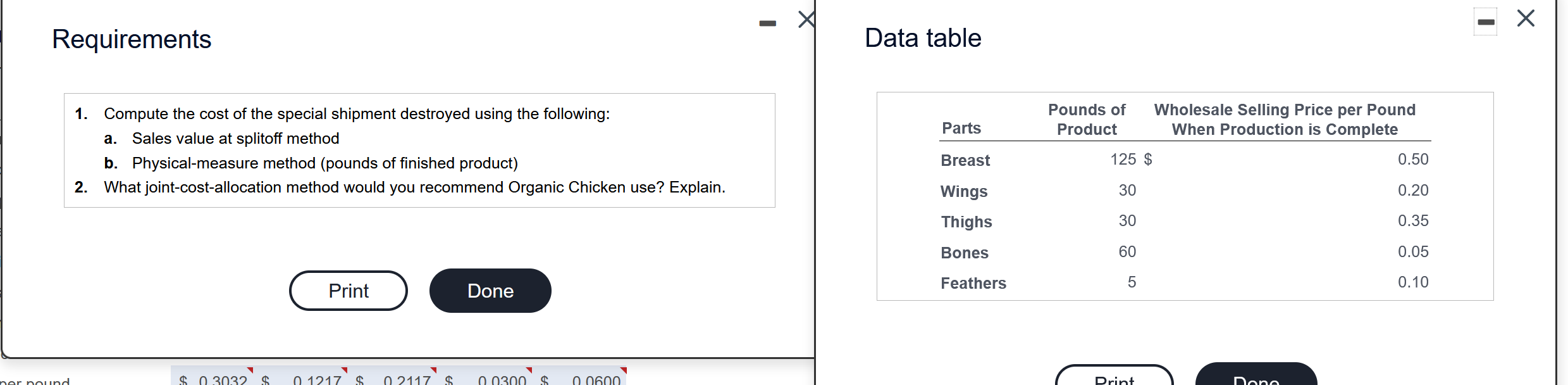Select the answer cell showing 0.0600
The image size is (1568, 385).
tap(595, 380)
